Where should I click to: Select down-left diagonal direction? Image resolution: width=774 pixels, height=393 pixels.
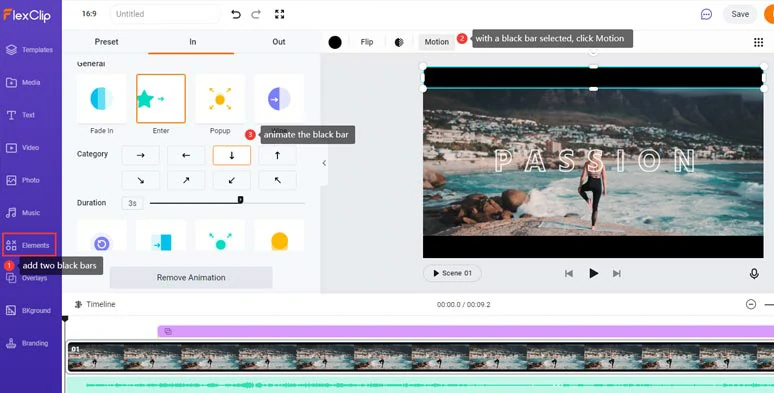232,181
